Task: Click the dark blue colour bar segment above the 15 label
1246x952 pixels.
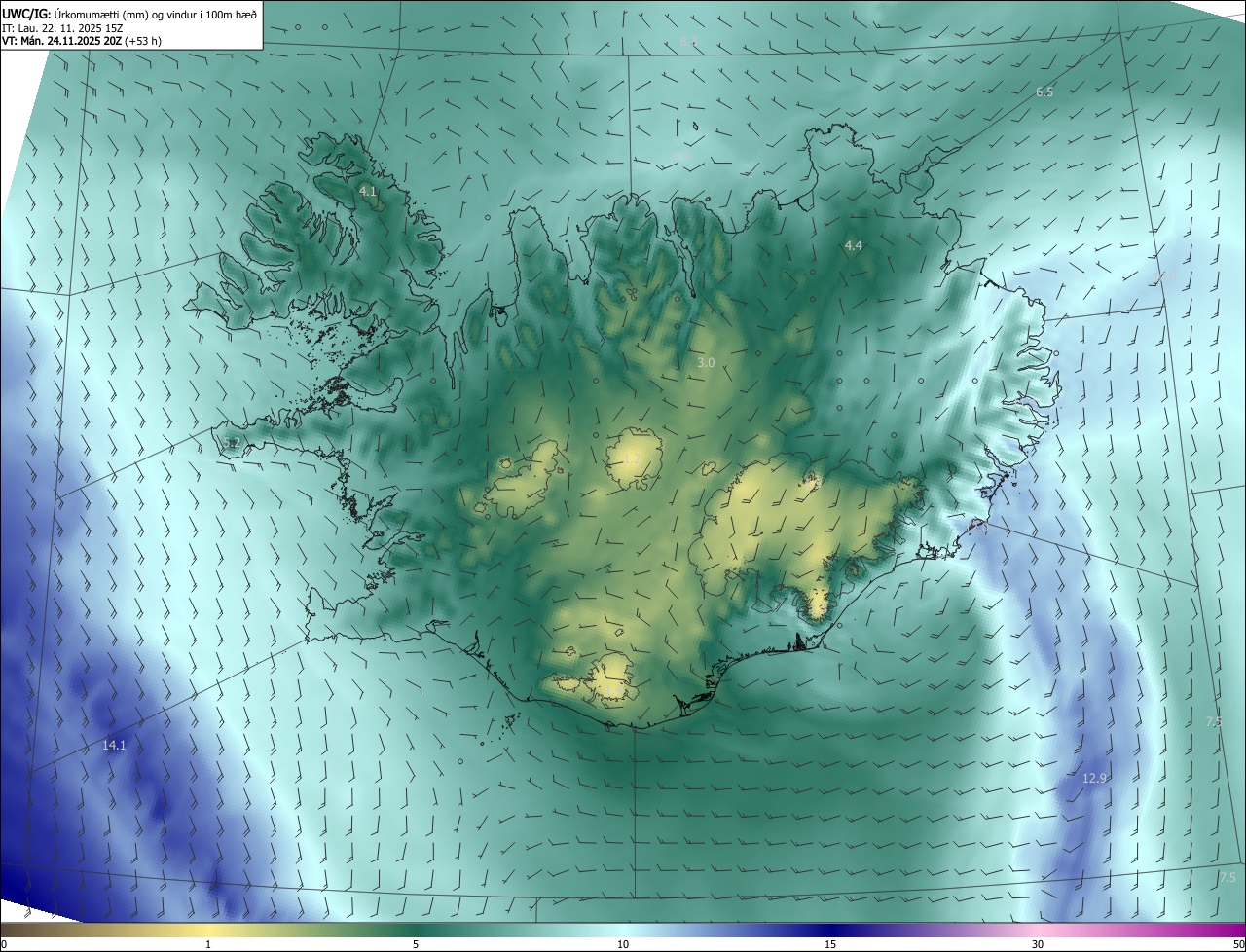Action: (x=830, y=930)
